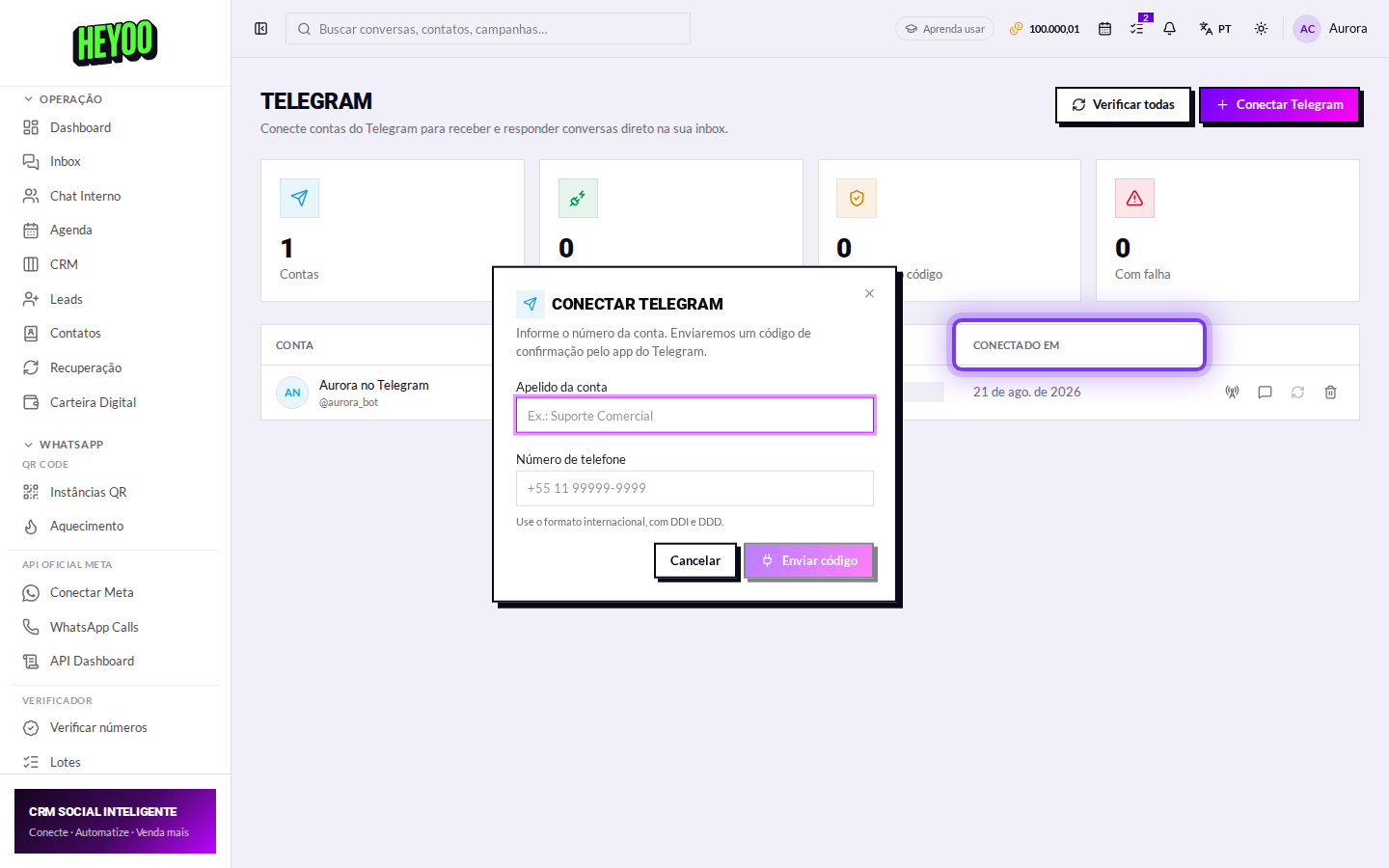1389x868 pixels.
Task: Open chat for the Aurora account row
Action: point(1265,393)
